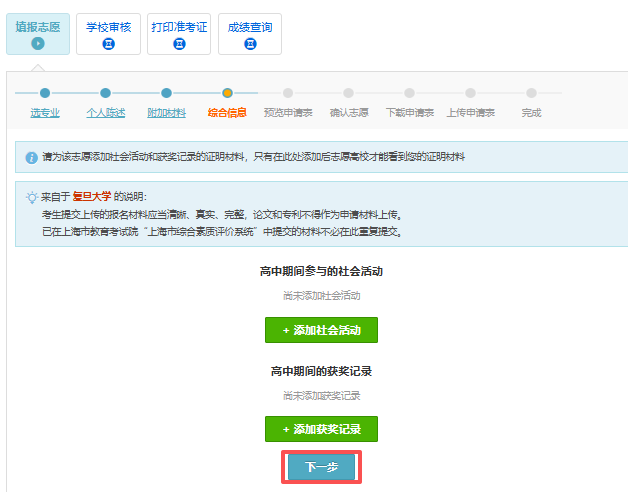Click notice text 请为该志愿添加社会活动
This screenshot has width=628, height=492.
pyautogui.click(x=254, y=157)
